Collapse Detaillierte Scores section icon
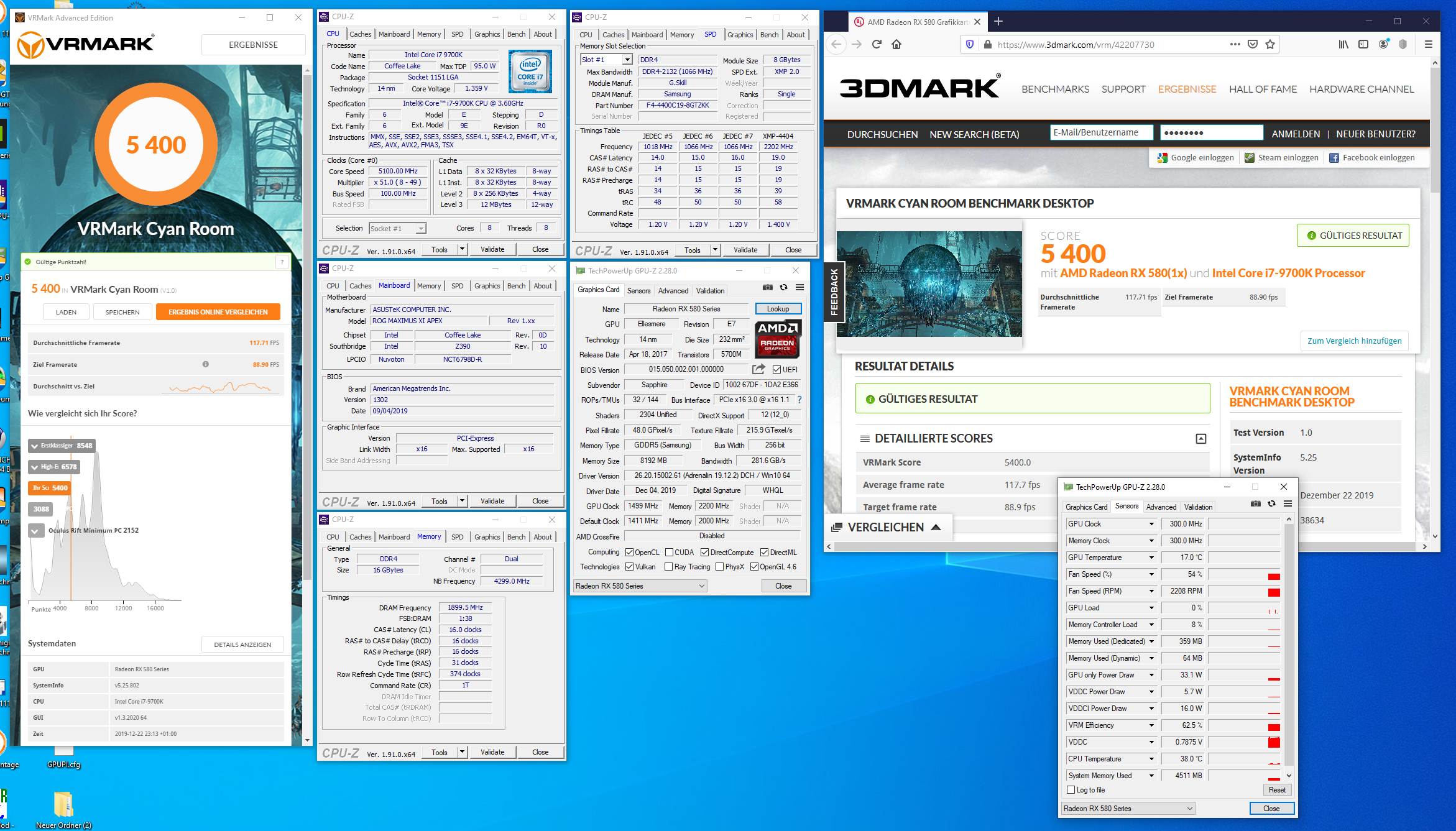1456x831 pixels. (x=1201, y=439)
